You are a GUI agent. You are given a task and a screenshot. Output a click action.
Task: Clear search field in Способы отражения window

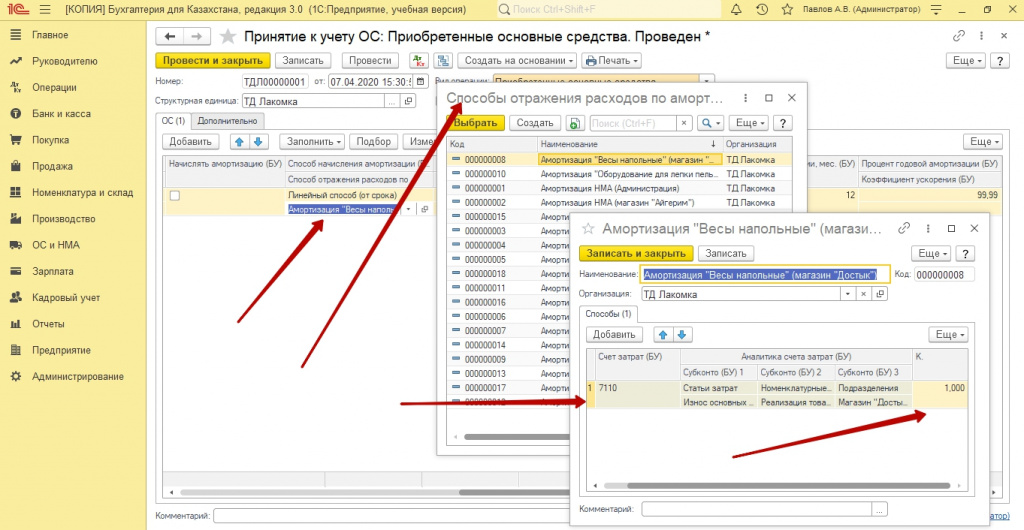click(x=683, y=123)
